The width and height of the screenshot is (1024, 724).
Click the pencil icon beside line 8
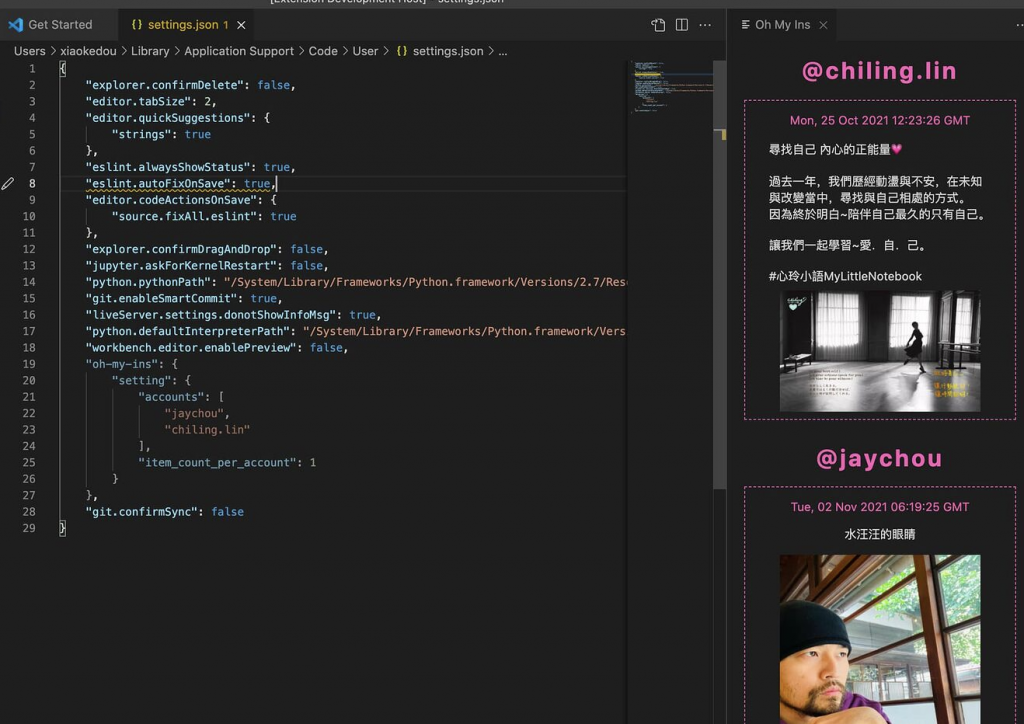[x=8, y=184]
